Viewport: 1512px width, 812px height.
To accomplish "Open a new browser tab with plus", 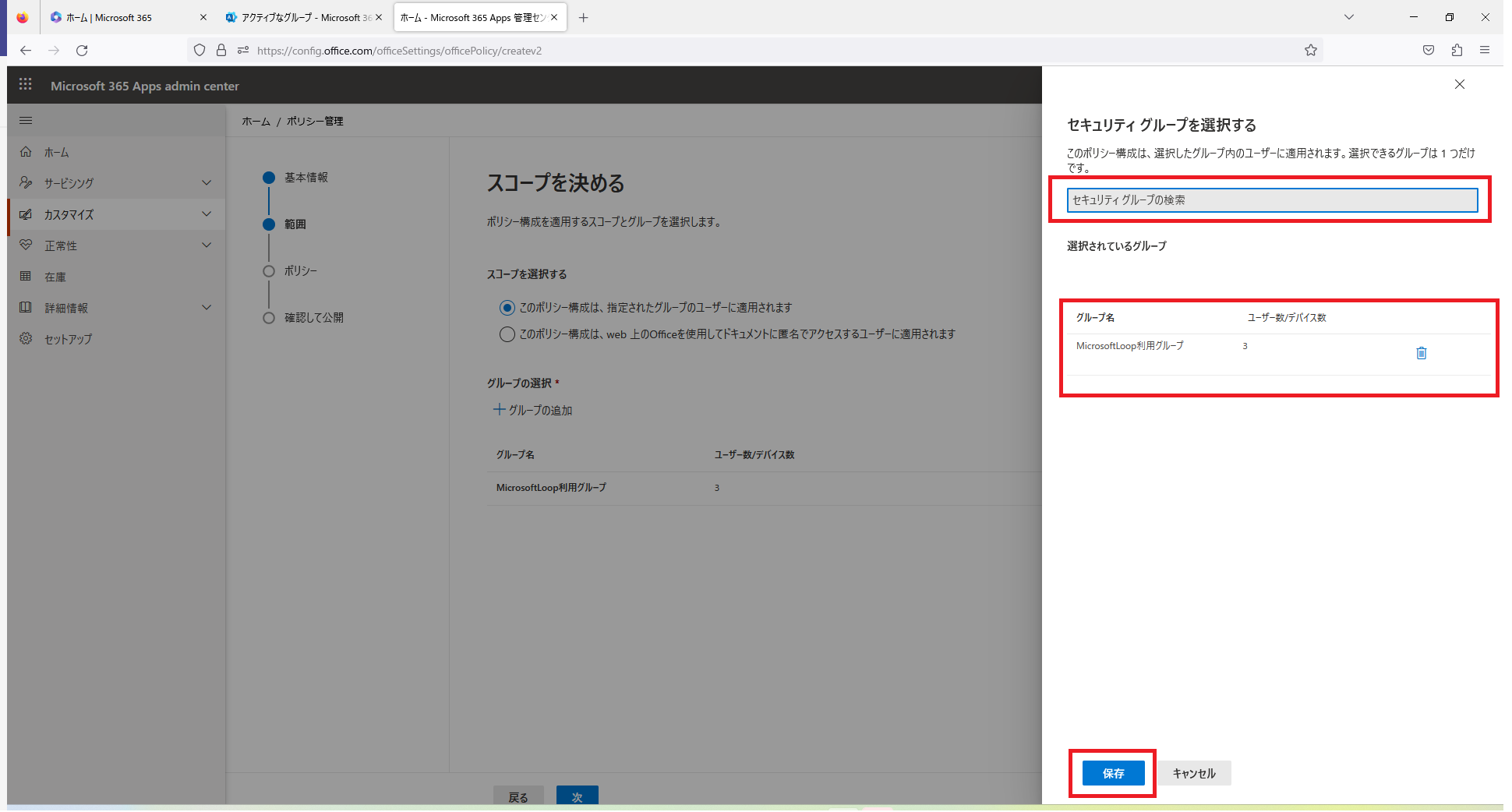I will coord(583,17).
